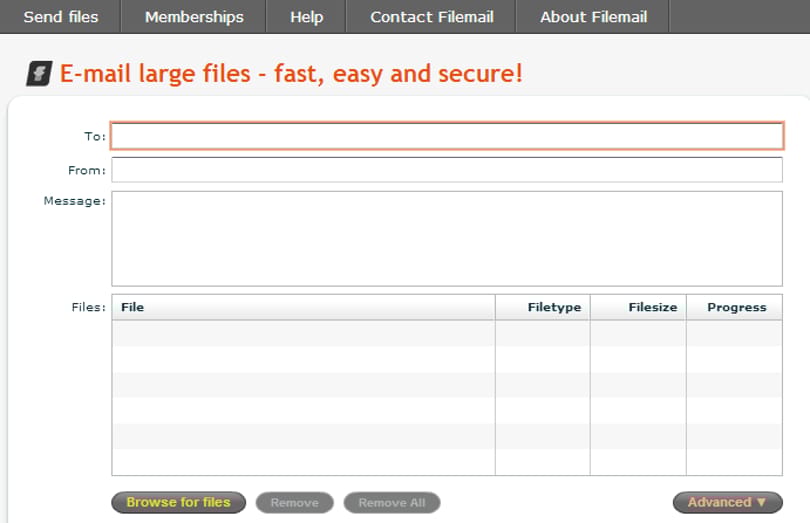Viewport: 810px width, 523px height.
Task: Select the last row in files list
Action: (447, 462)
